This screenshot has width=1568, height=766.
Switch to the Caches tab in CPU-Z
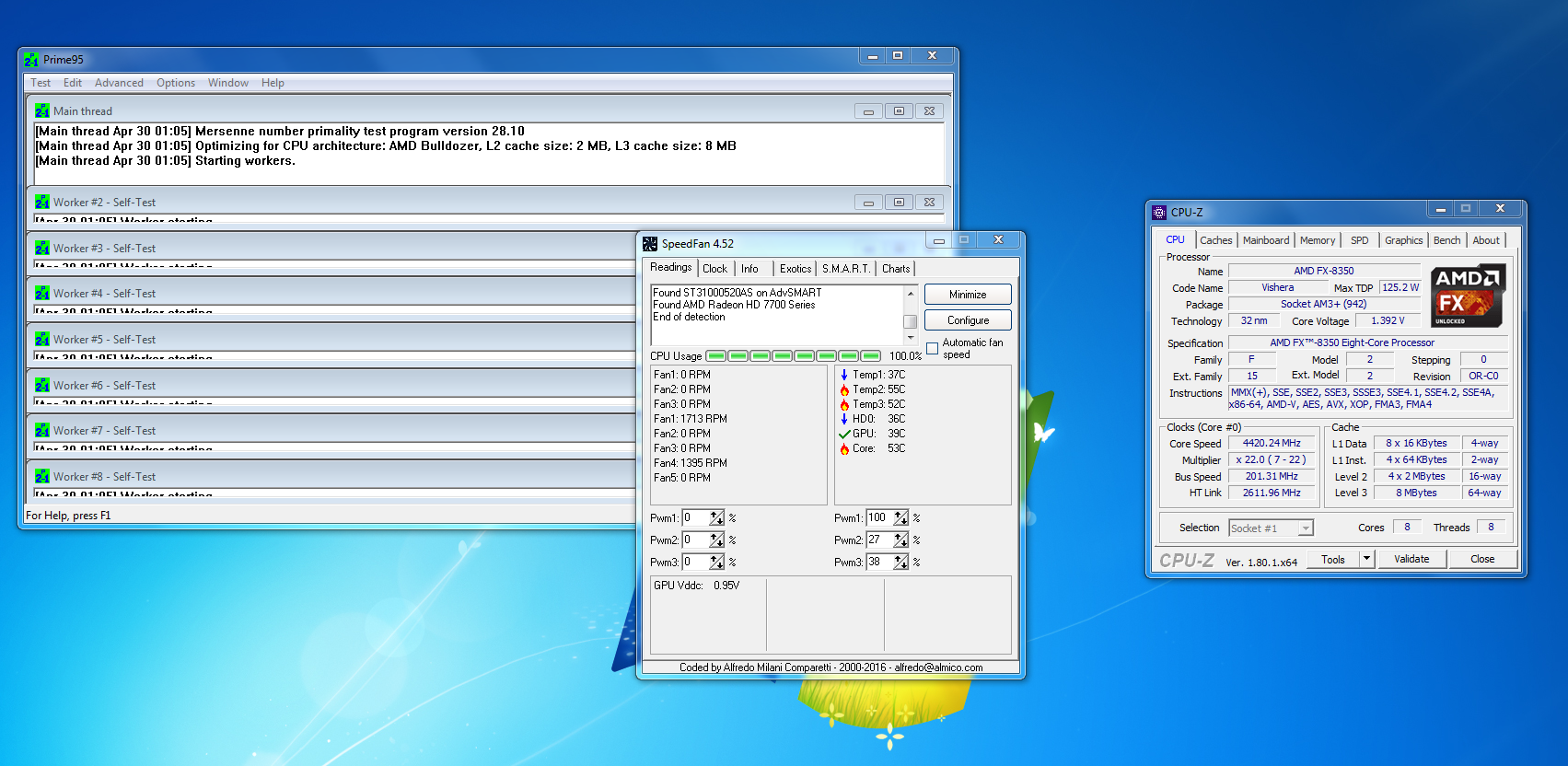coord(1216,240)
